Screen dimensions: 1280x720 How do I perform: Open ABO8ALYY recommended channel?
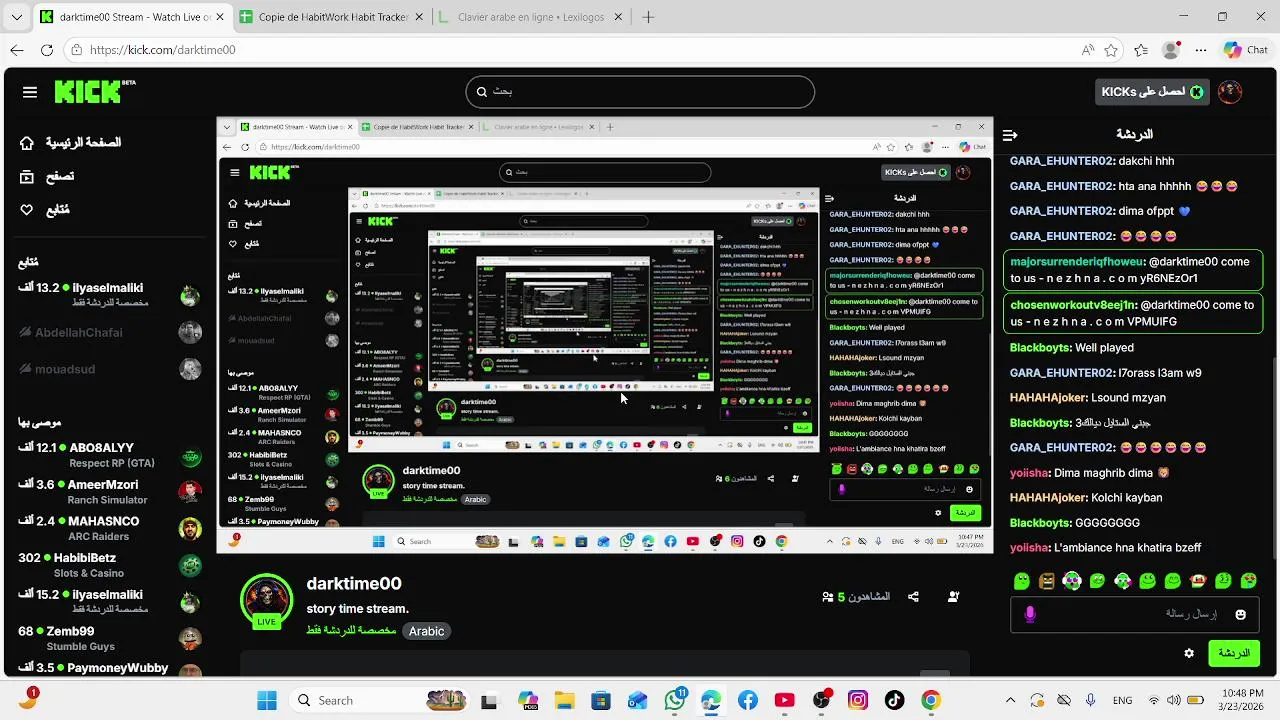point(108,454)
